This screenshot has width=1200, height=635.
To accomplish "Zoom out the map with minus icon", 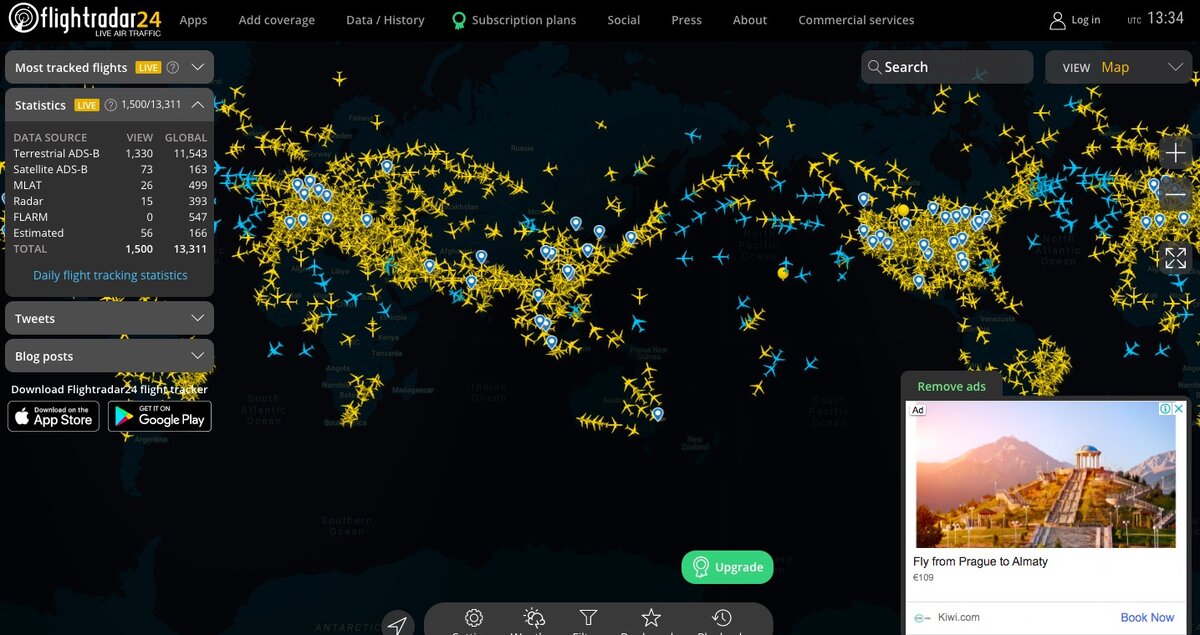I will [1175, 195].
